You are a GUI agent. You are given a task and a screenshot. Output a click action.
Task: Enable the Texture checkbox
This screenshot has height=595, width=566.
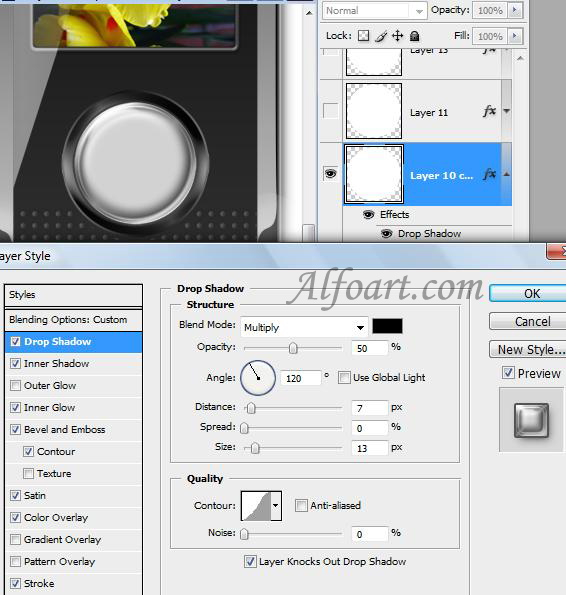point(28,474)
